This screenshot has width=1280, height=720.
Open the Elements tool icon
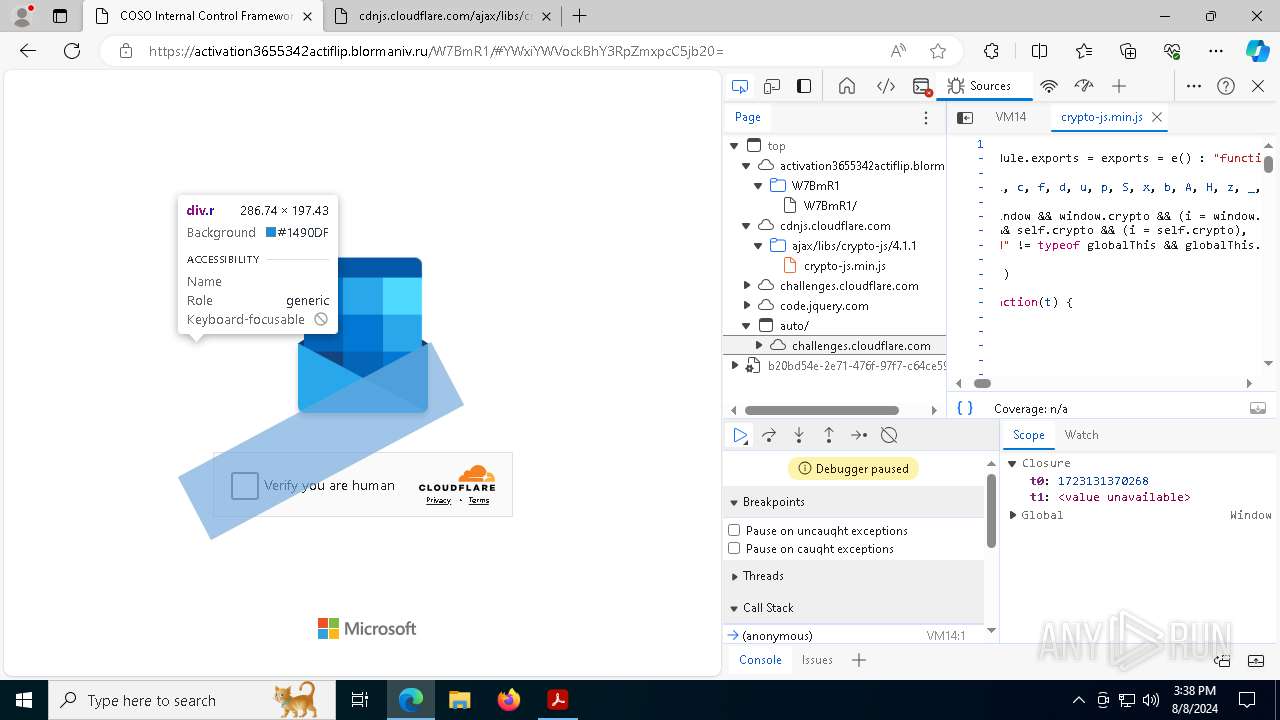[x=886, y=86]
